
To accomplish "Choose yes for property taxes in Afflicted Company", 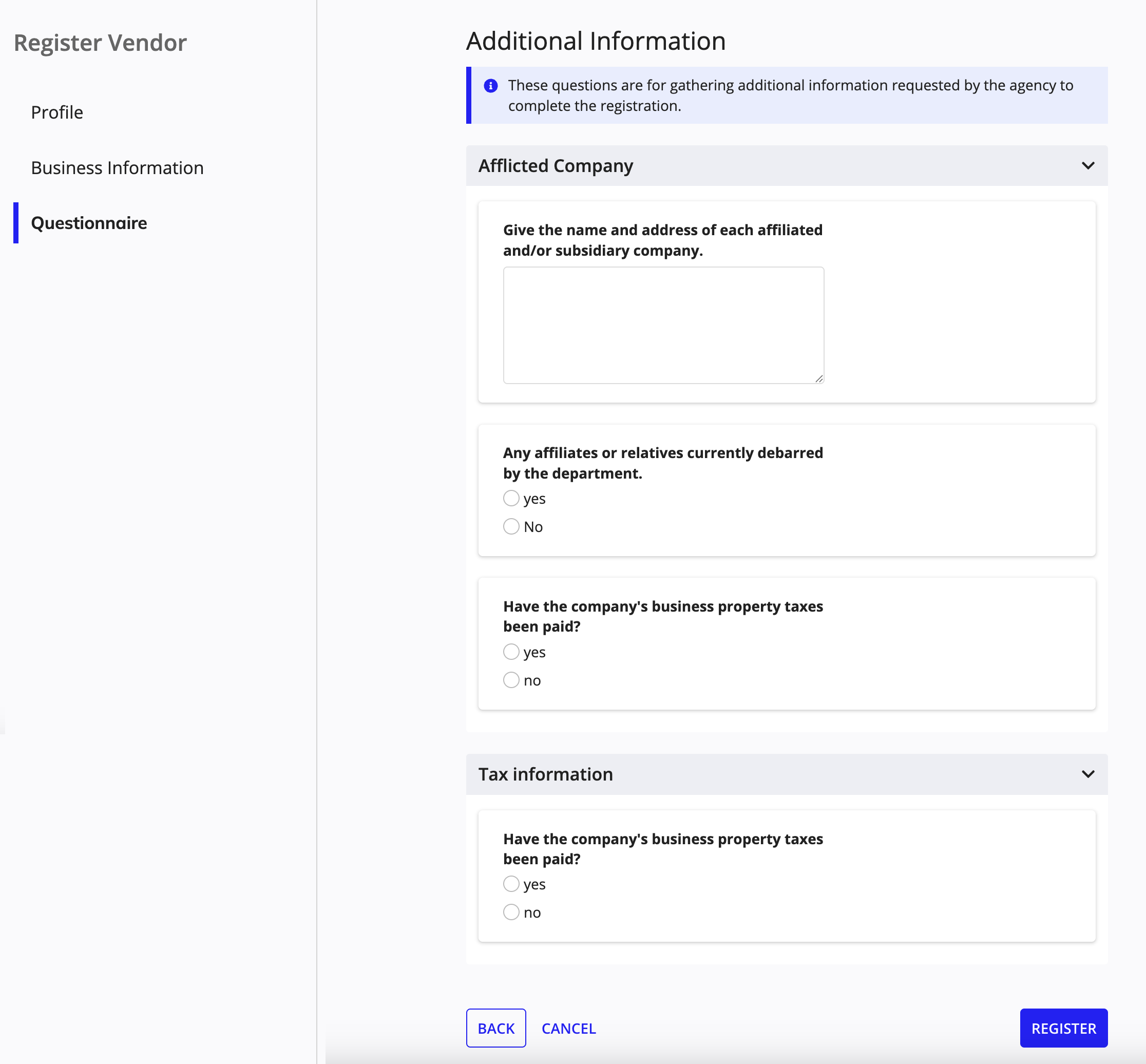I will pyautogui.click(x=511, y=652).
